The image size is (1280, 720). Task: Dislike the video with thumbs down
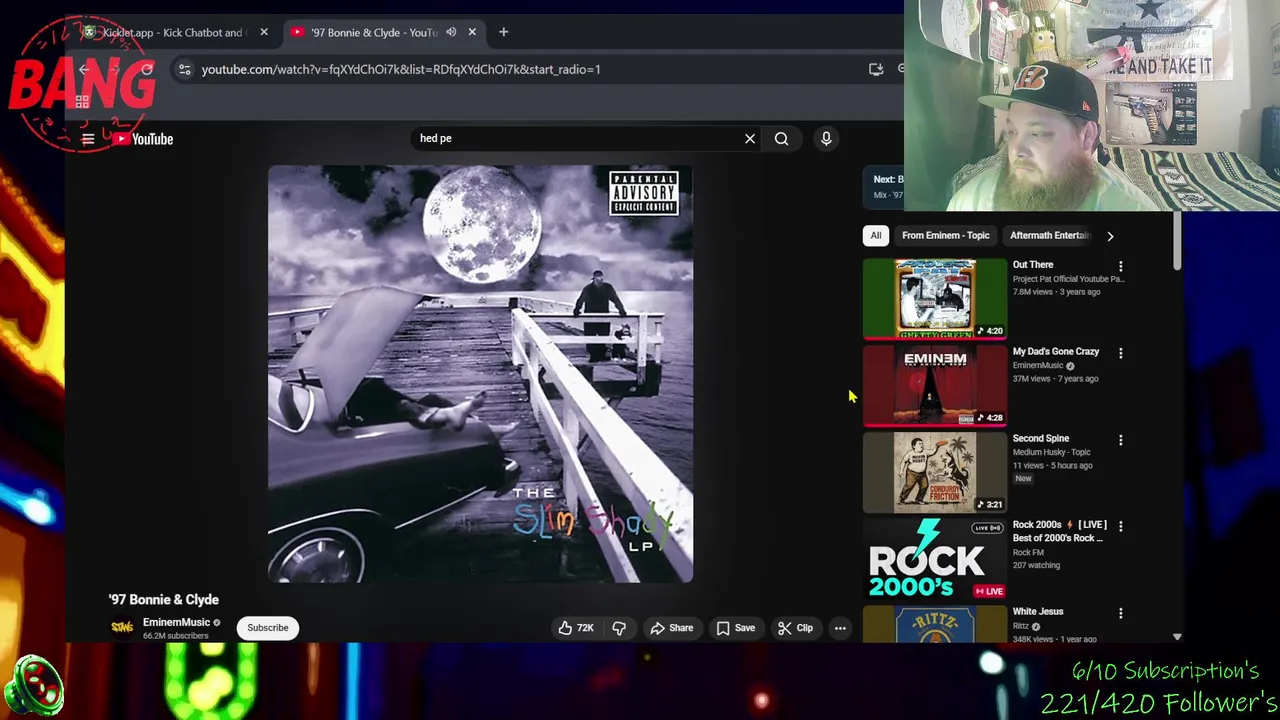click(619, 628)
